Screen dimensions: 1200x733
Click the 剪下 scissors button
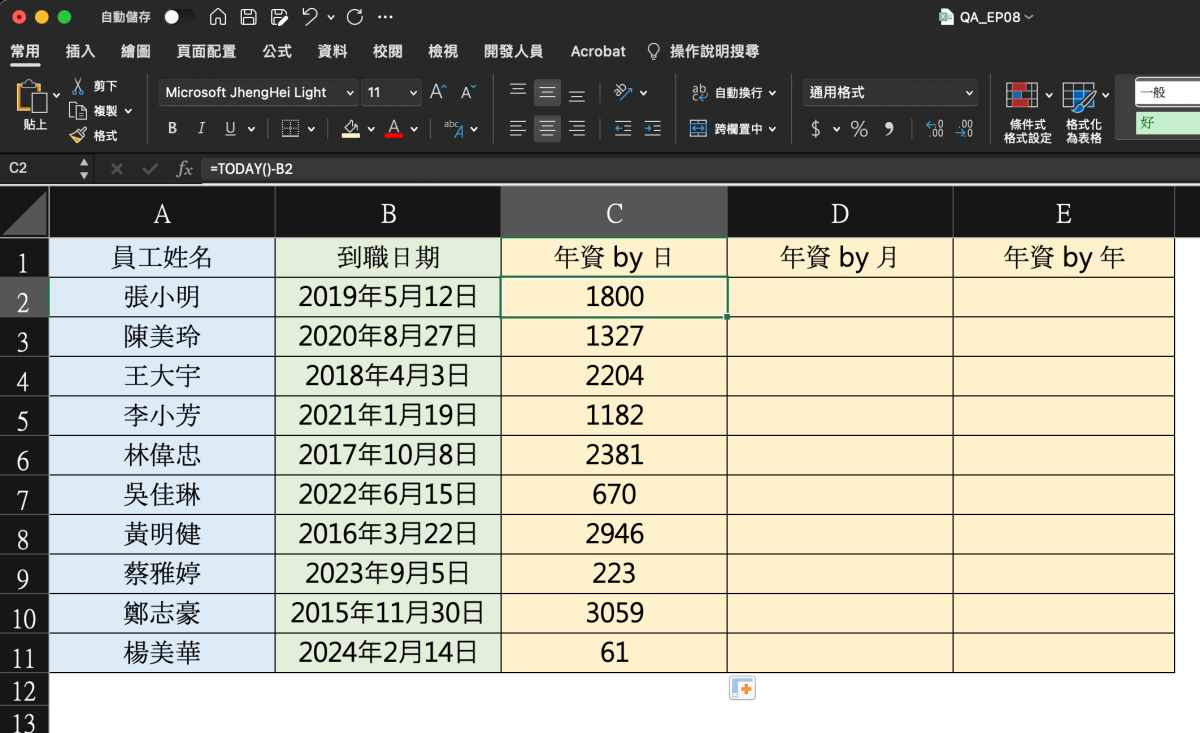click(95, 86)
